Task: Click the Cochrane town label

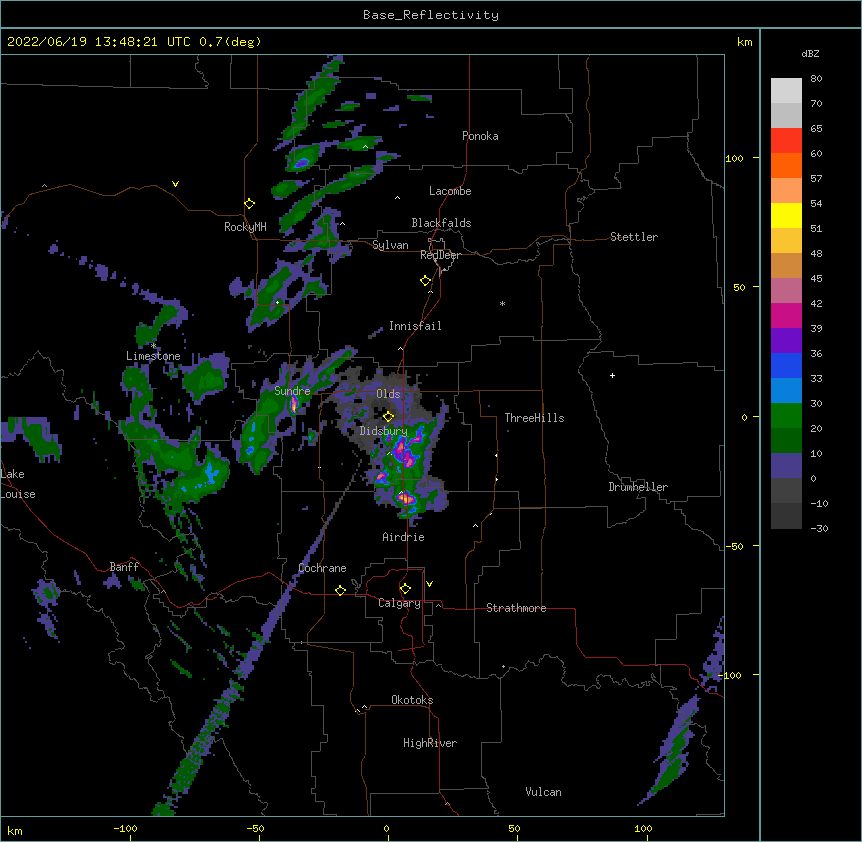Action: 323,568
